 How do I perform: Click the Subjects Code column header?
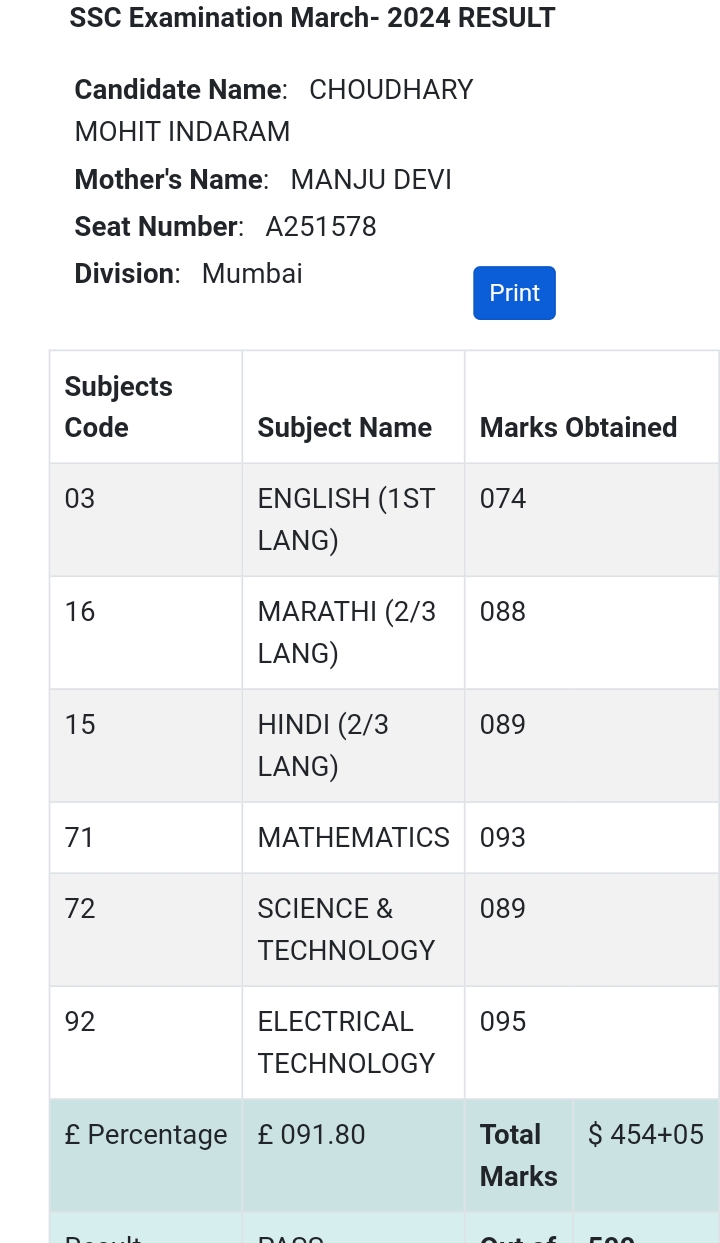click(x=118, y=407)
